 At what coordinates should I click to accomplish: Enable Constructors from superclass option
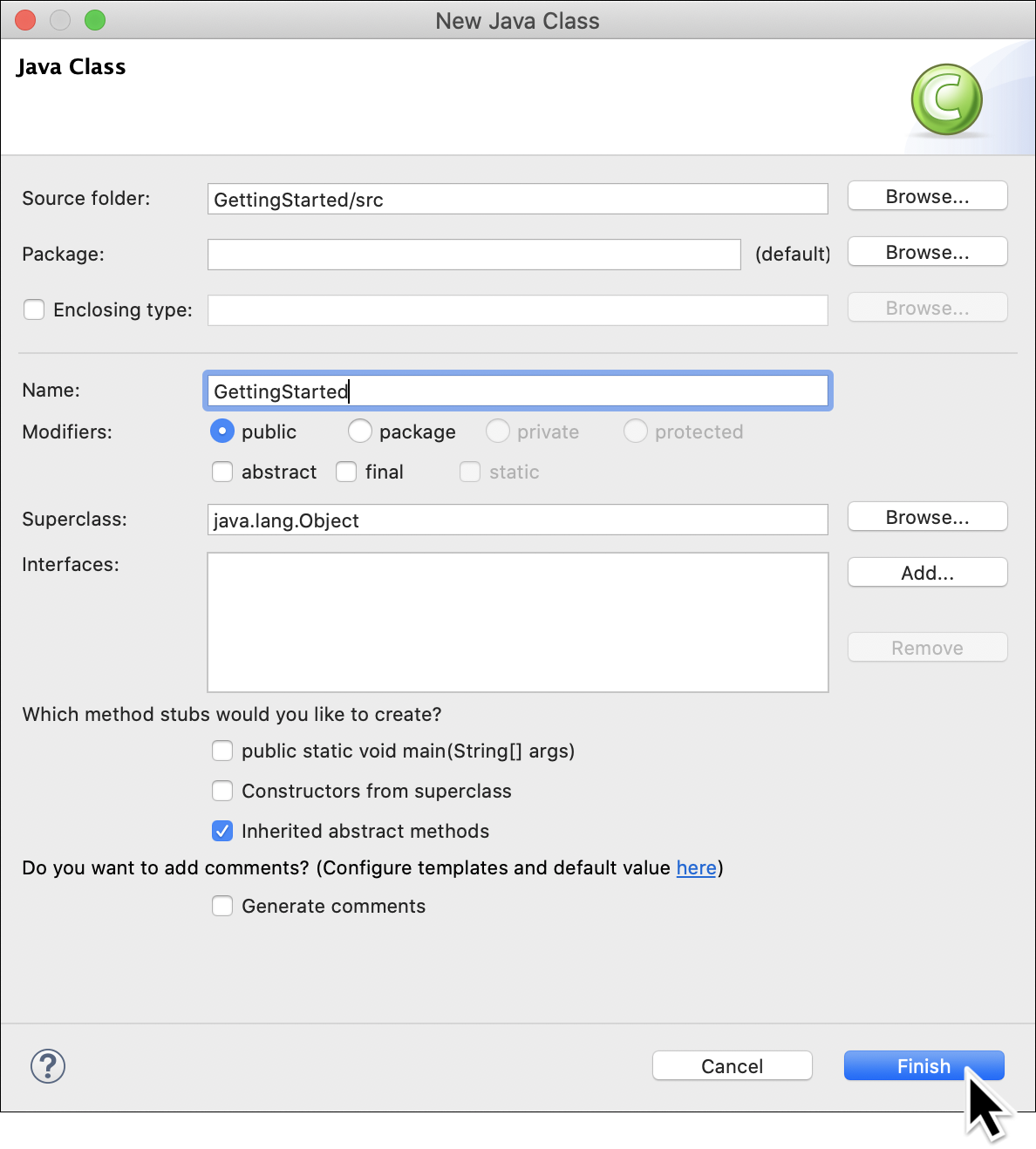click(x=222, y=791)
